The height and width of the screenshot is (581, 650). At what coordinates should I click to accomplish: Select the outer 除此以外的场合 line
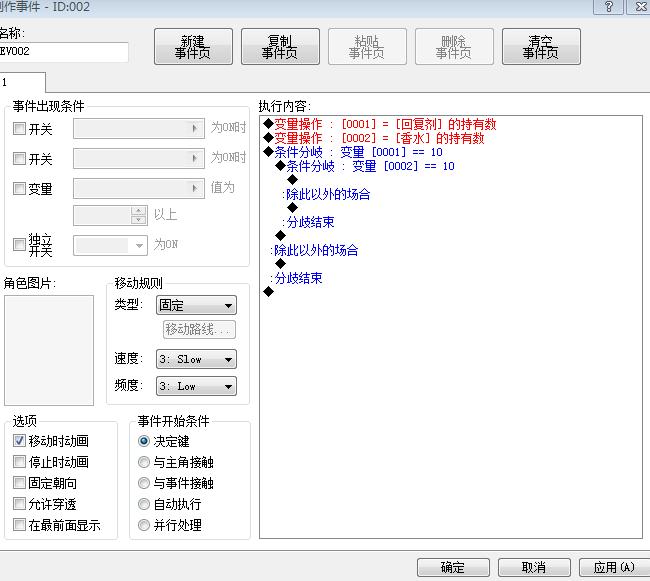point(315,250)
